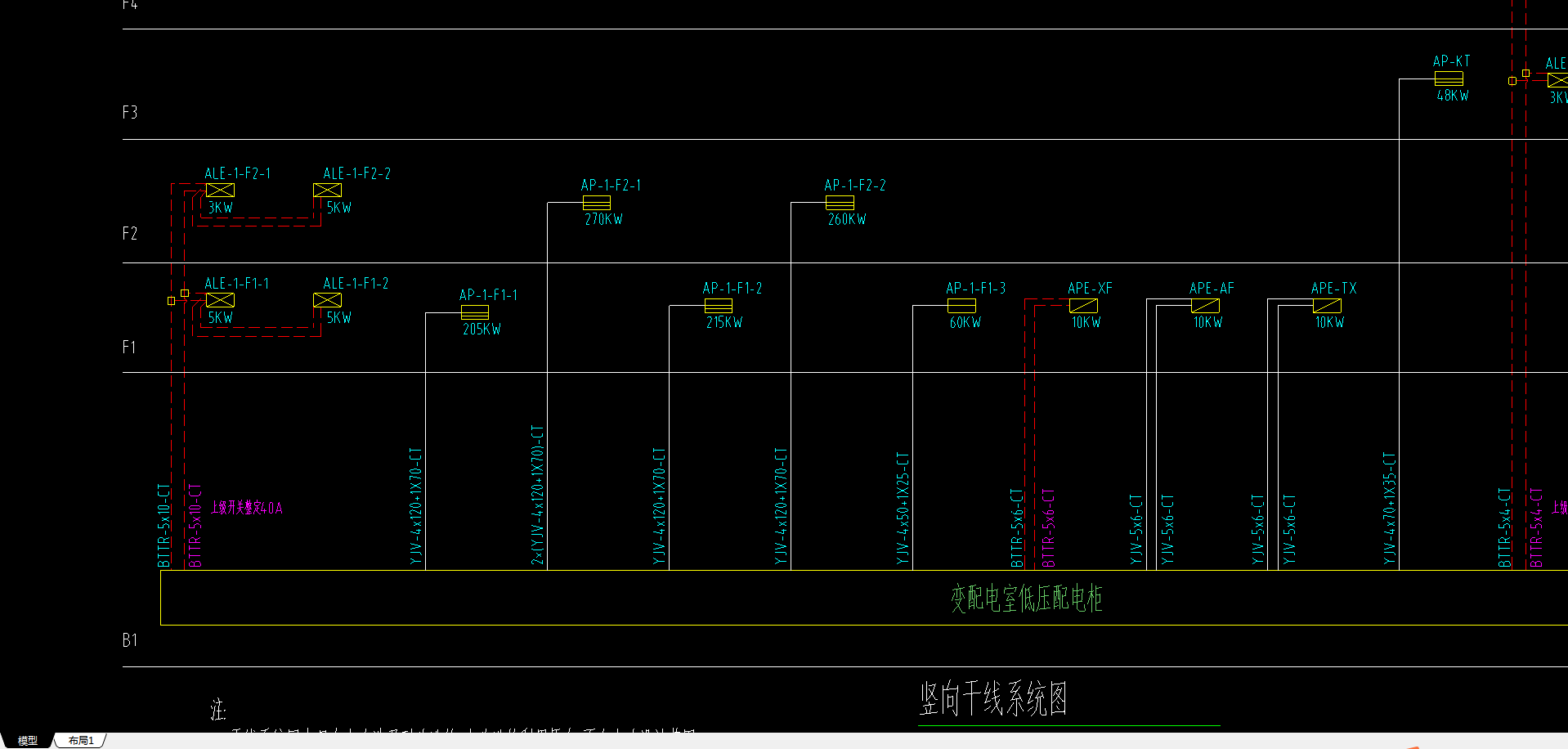The height and width of the screenshot is (749, 1568).
Task: Switch to the 模型 tab
Action: [x=28, y=740]
